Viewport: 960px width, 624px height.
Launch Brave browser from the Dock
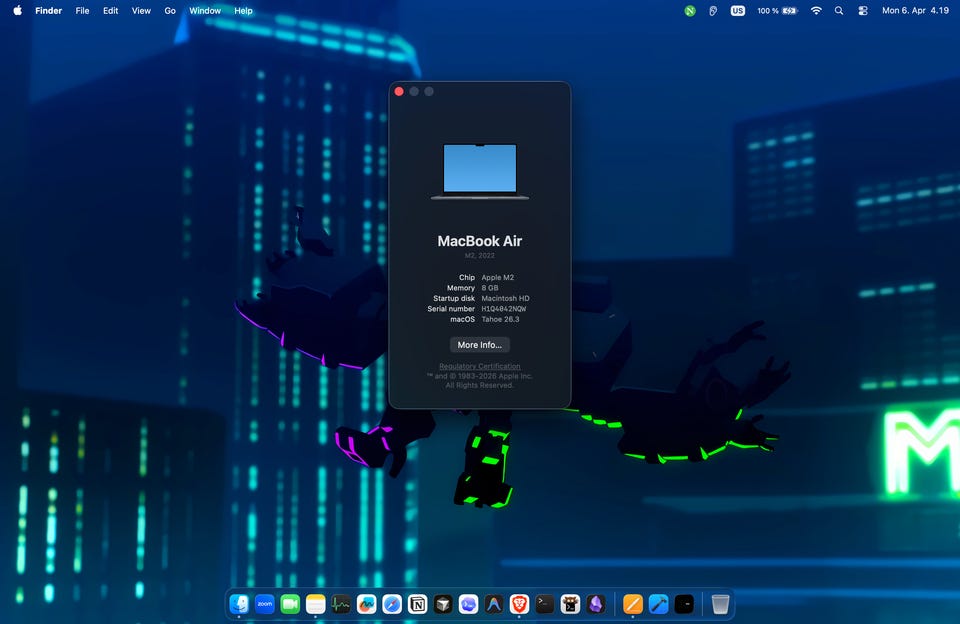(x=519, y=604)
